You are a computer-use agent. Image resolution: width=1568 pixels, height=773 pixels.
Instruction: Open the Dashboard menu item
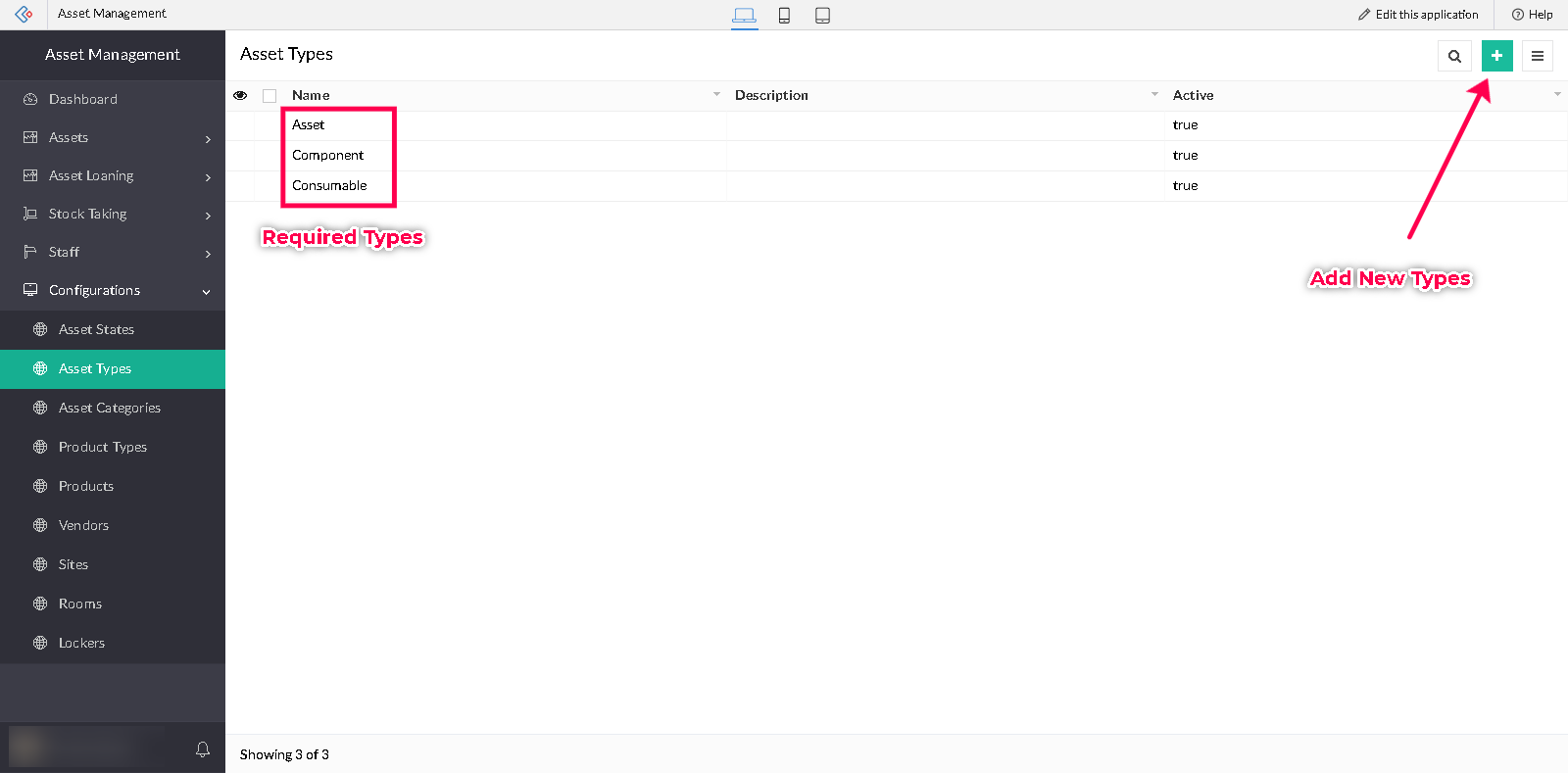pos(83,100)
